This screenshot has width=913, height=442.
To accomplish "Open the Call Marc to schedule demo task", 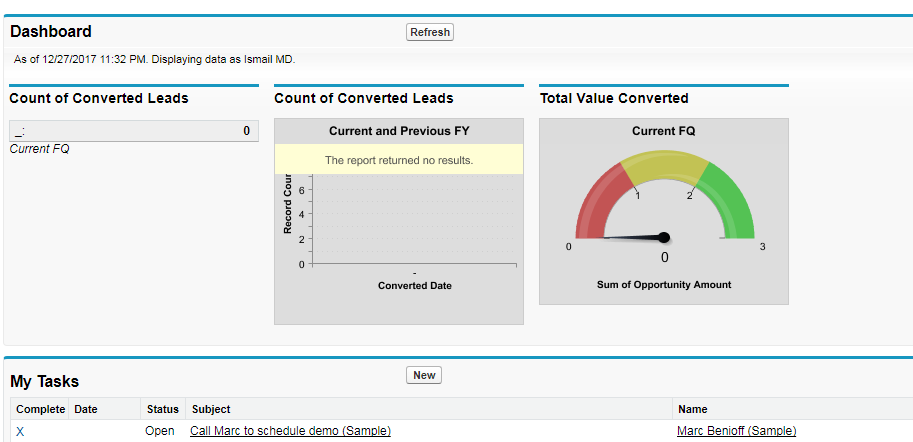I will coord(290,431).
